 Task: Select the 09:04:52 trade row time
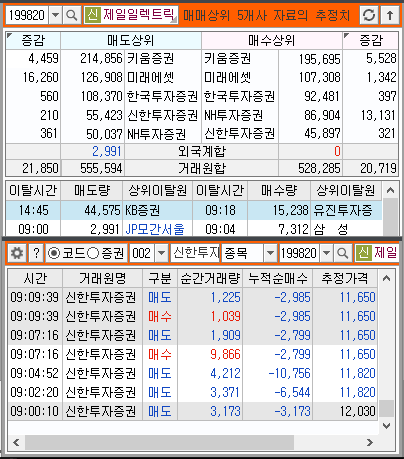[x=35, y=373]
